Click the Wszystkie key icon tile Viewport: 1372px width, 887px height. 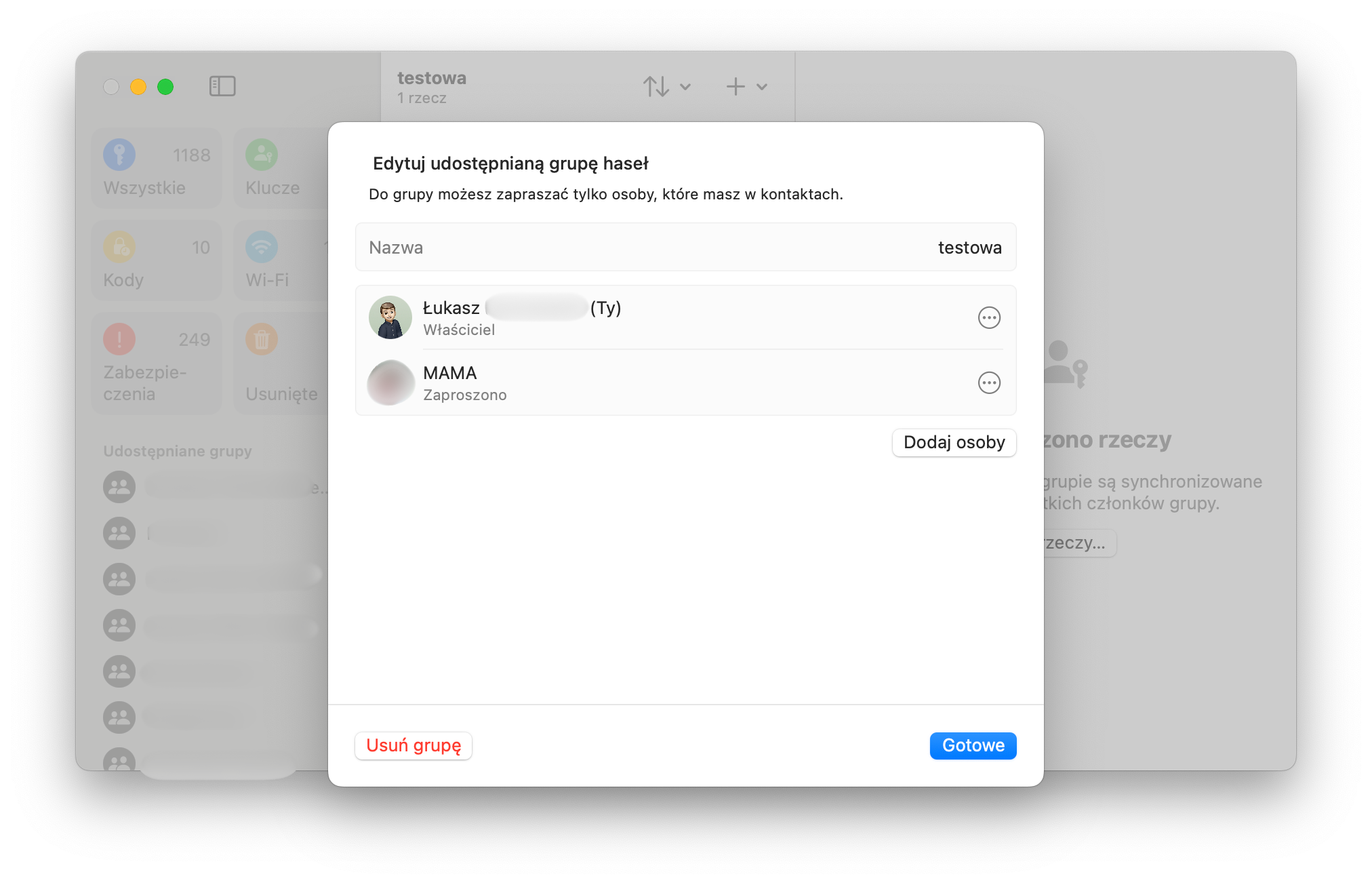(119, 155)
